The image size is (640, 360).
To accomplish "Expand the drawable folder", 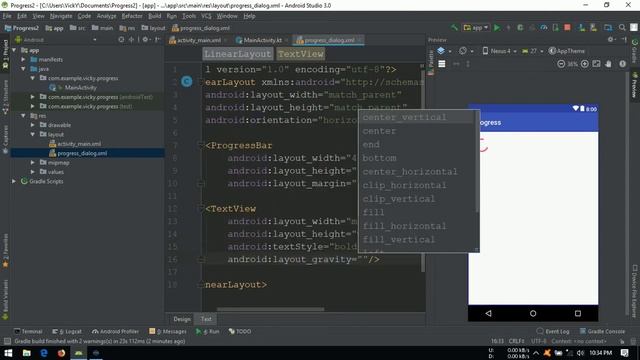I will coord(33,125).
